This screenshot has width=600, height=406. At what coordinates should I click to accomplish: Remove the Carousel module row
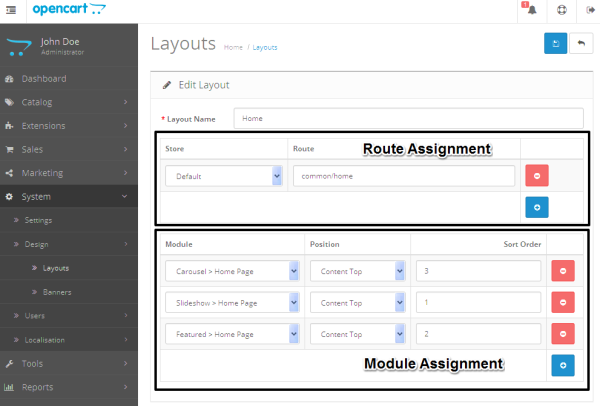coord(562,271)
